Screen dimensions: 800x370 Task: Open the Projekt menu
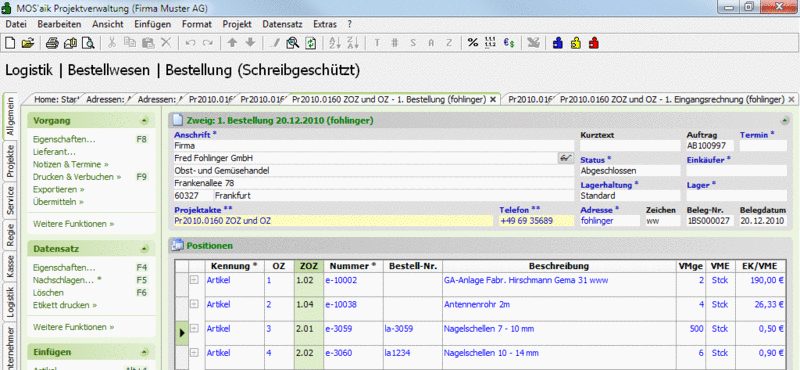click(237, 24)
